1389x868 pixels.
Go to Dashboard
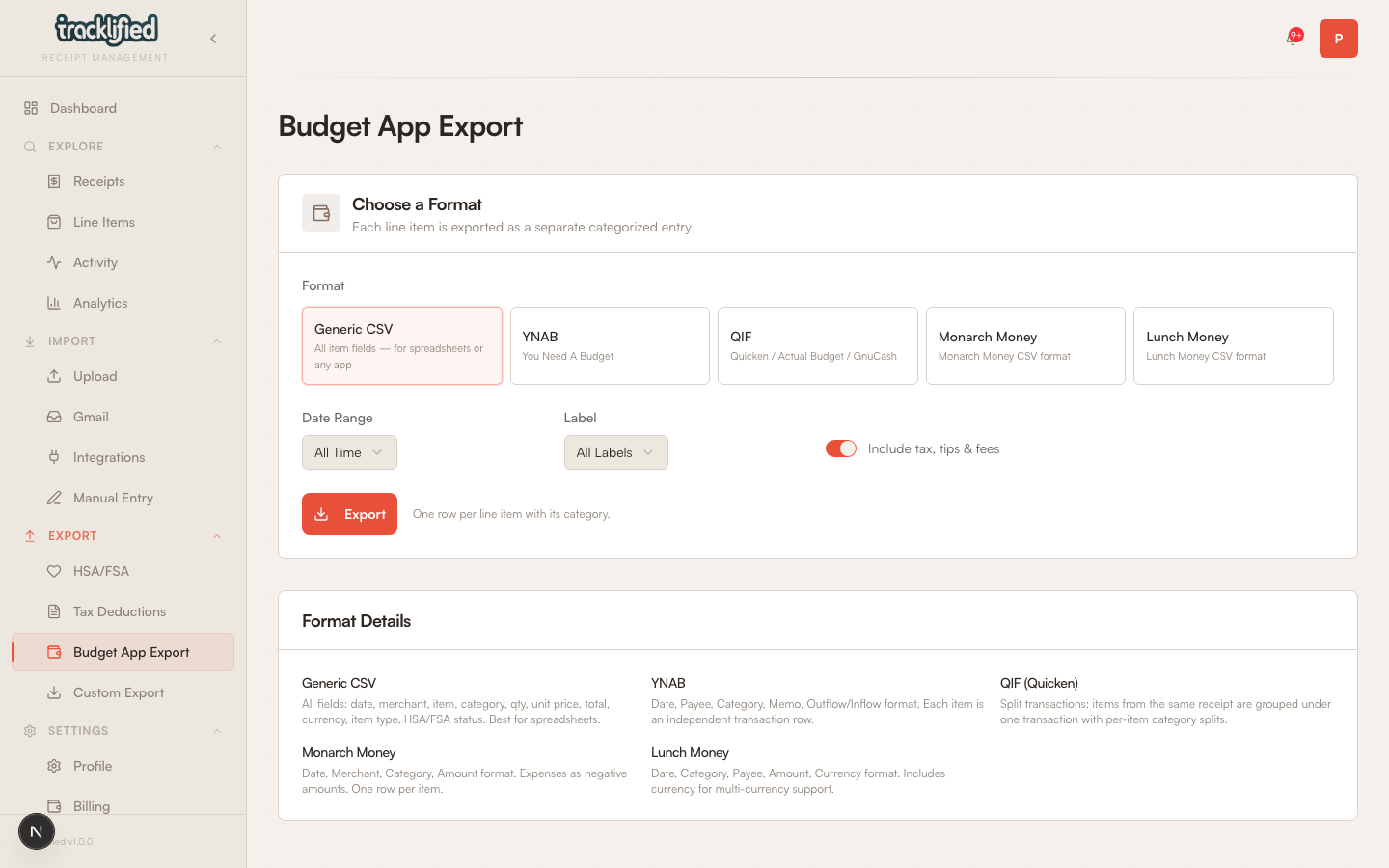[123, 108]
